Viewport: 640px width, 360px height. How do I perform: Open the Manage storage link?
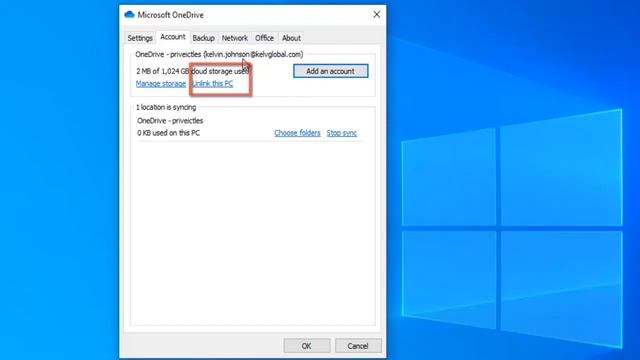161,84
